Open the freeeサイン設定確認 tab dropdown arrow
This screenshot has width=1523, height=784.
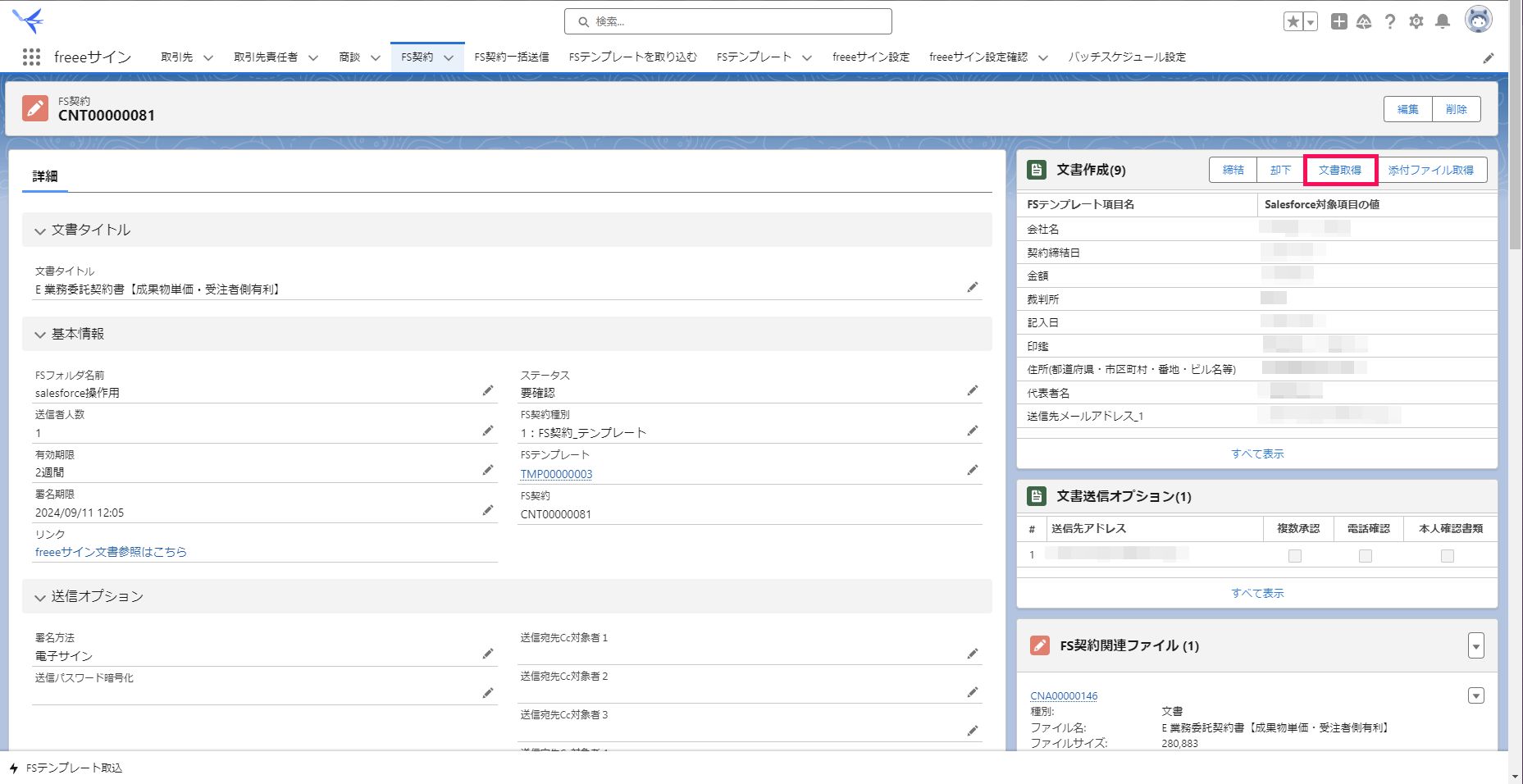point(1043,57)
